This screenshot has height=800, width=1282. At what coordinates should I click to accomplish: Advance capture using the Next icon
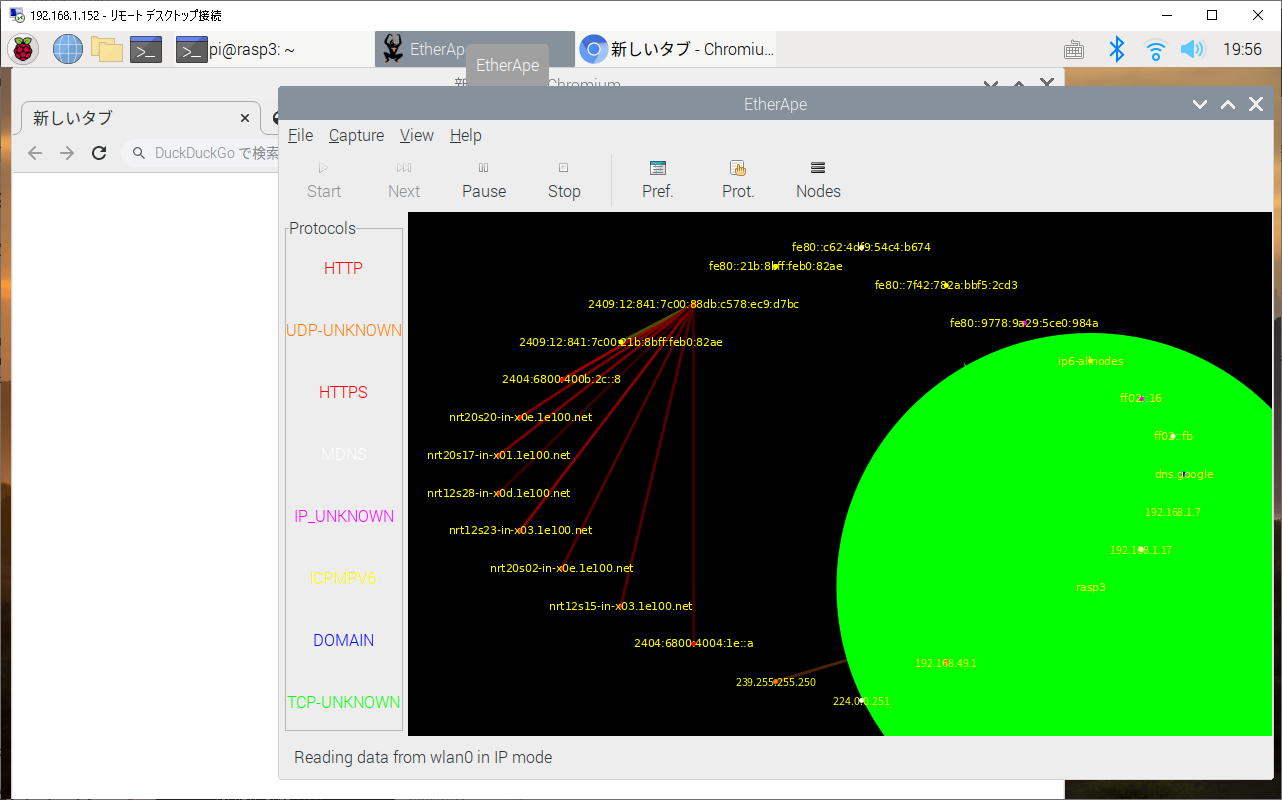coord(403,180)
